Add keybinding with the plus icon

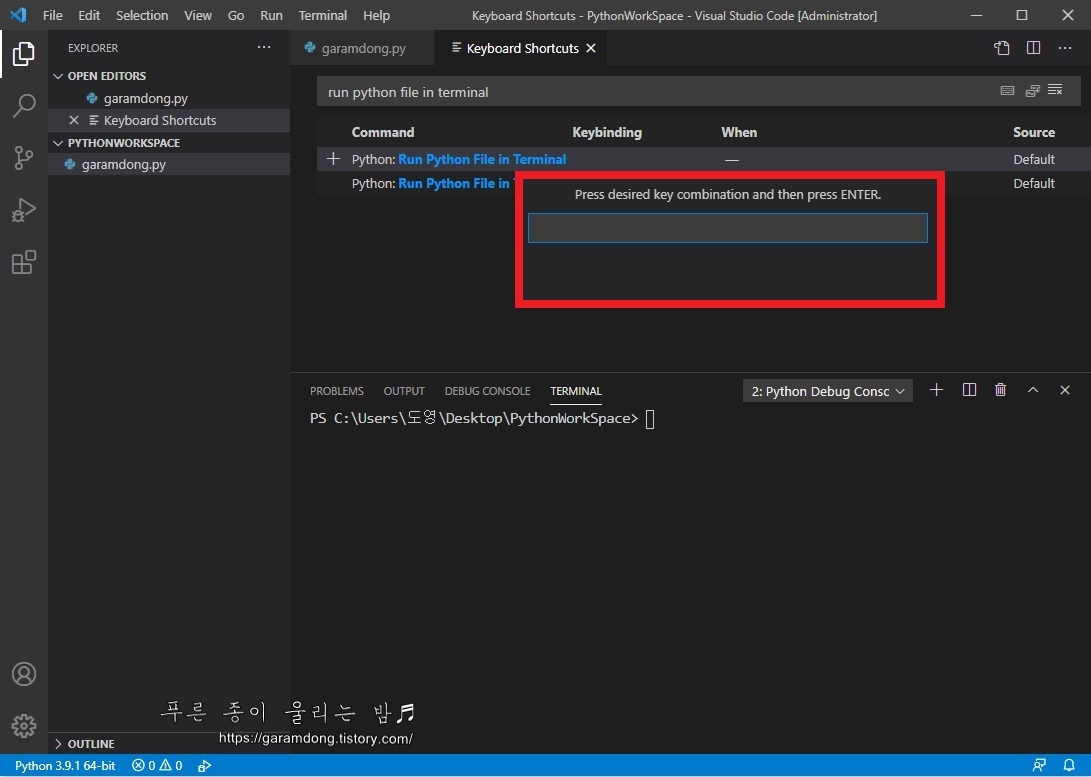click(333, 159)
